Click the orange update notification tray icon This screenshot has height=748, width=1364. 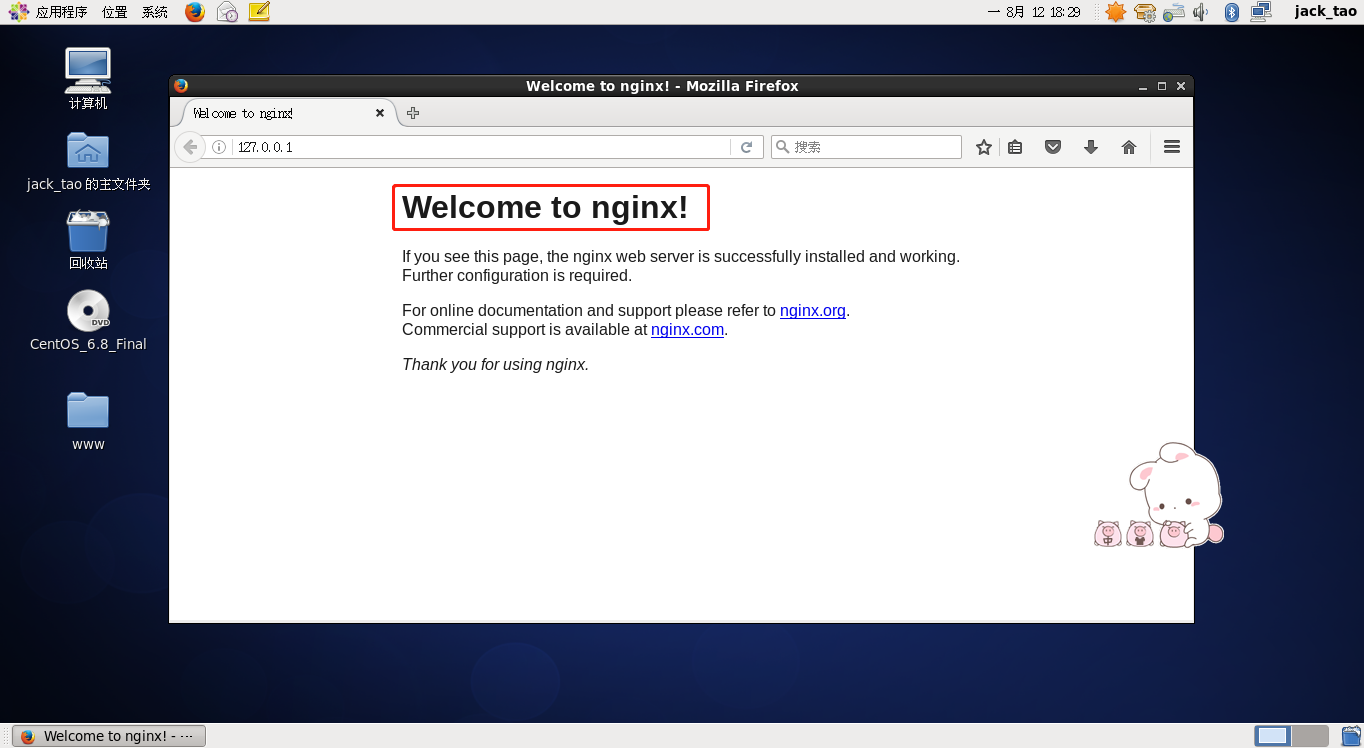[x=1116, y=12]
